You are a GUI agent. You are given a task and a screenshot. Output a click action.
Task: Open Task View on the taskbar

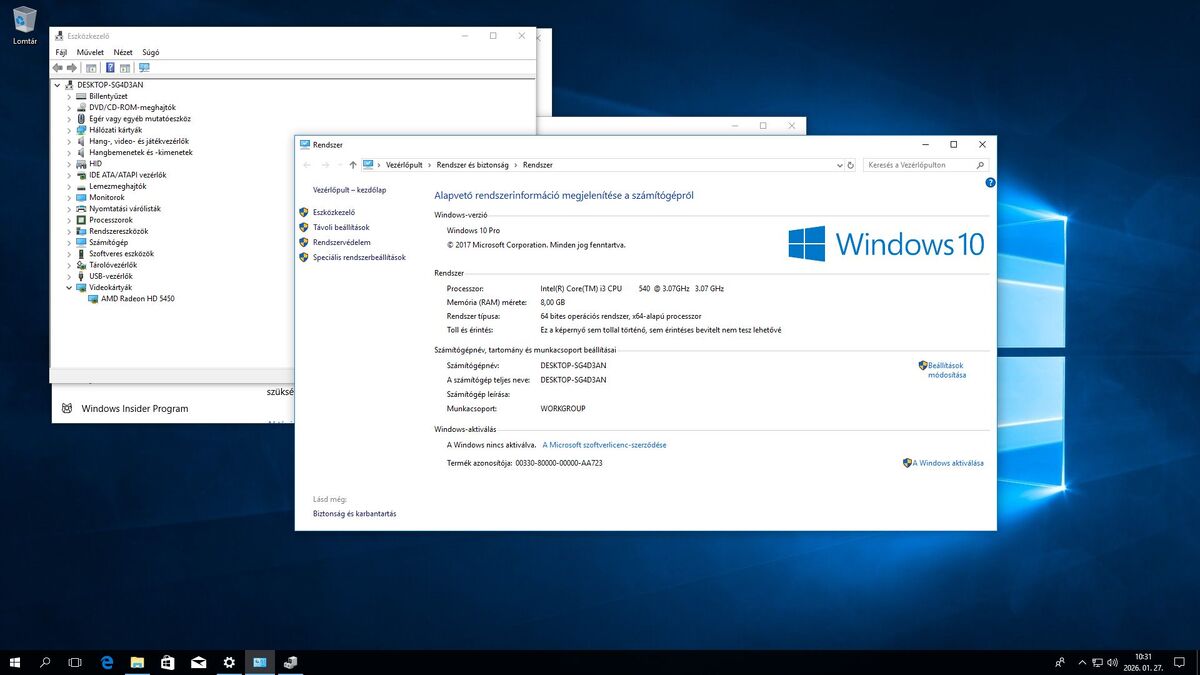75,662
